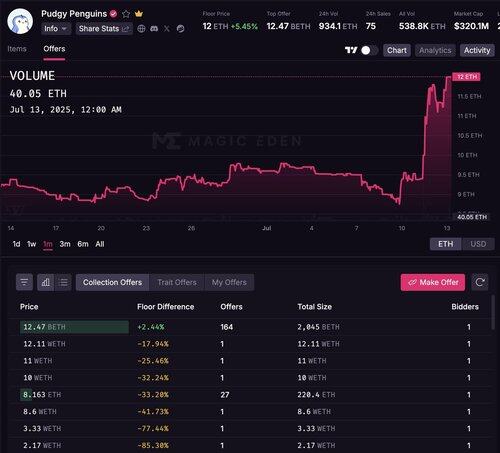Click the offers table vertical scrollbar
The image size is (500, 453).
(493, 313)
